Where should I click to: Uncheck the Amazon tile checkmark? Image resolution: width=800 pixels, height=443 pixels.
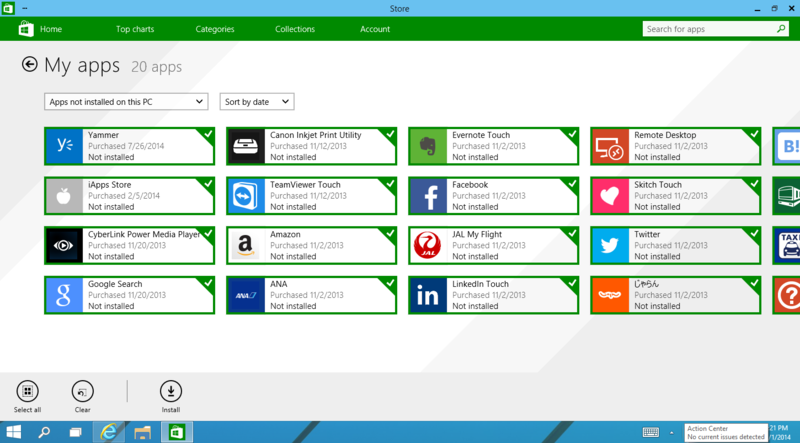[390, 233]
